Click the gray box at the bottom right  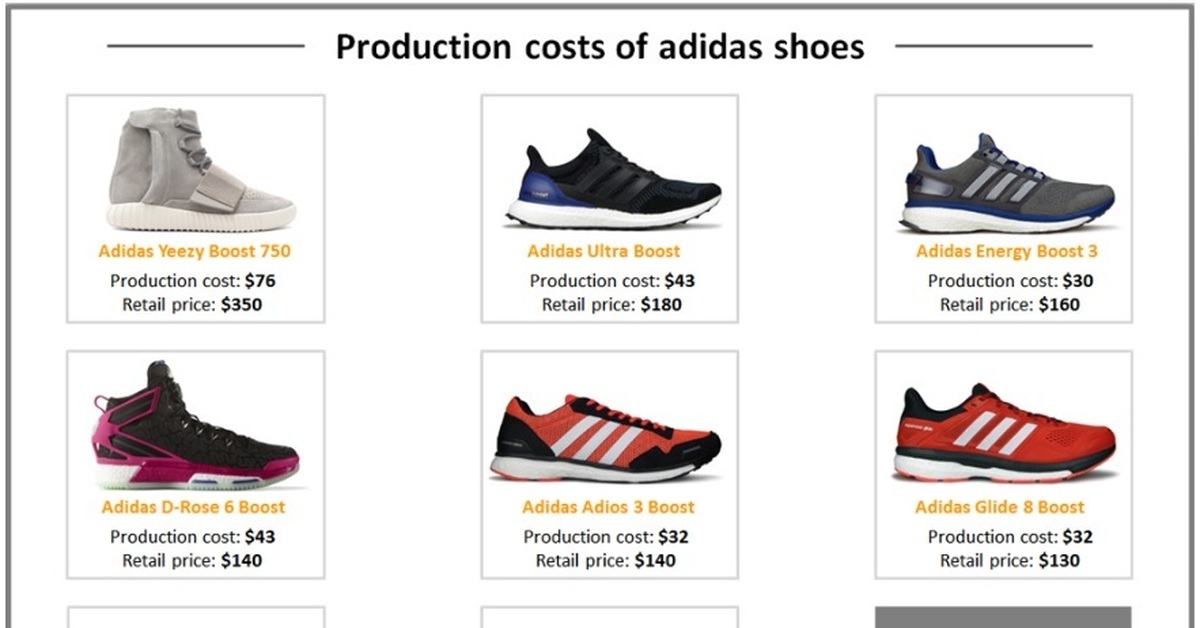(1003, 617)
